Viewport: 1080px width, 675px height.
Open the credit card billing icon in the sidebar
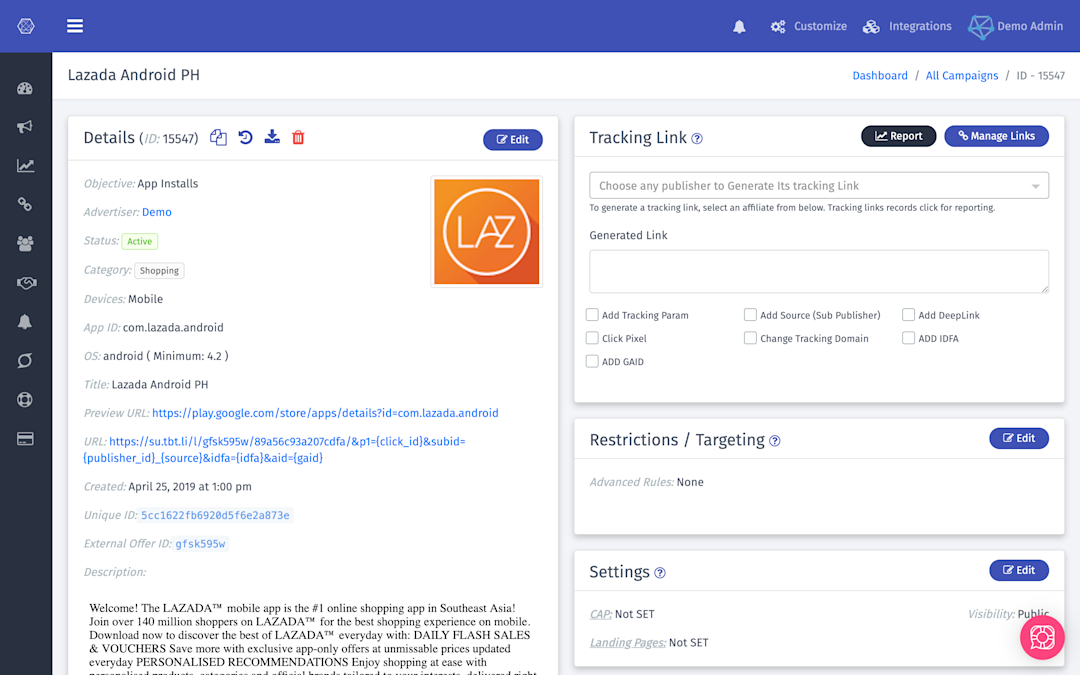tap(25, 439)
